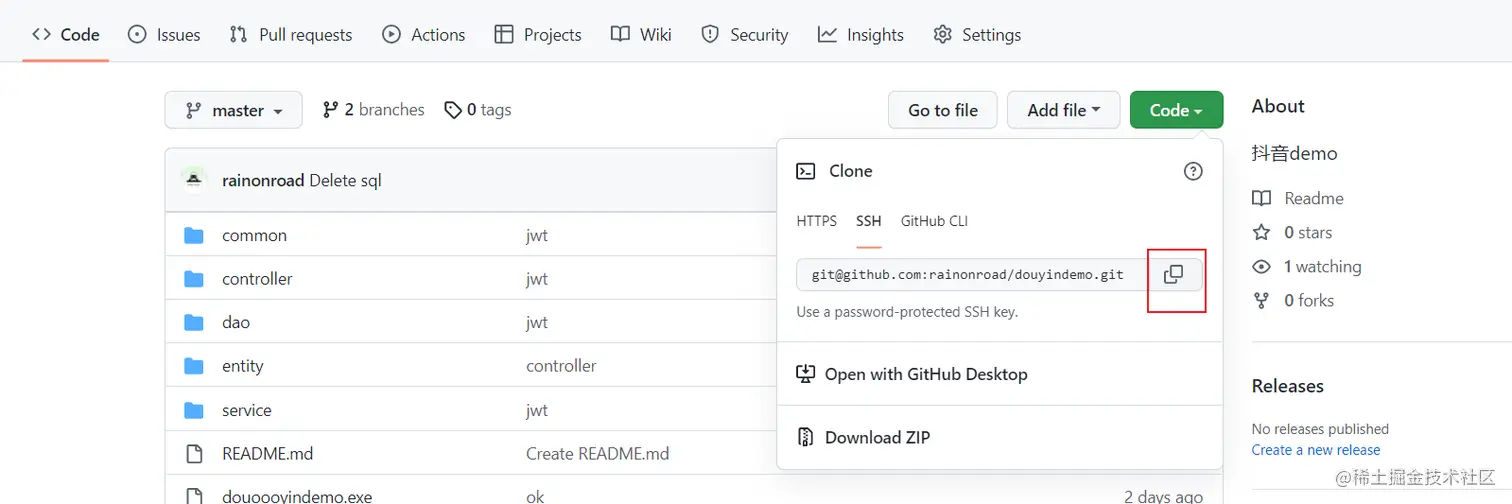Viewport: 1512px width, 504px height.
Task: Click the Releases heading
Action: tap(1288, 386)
